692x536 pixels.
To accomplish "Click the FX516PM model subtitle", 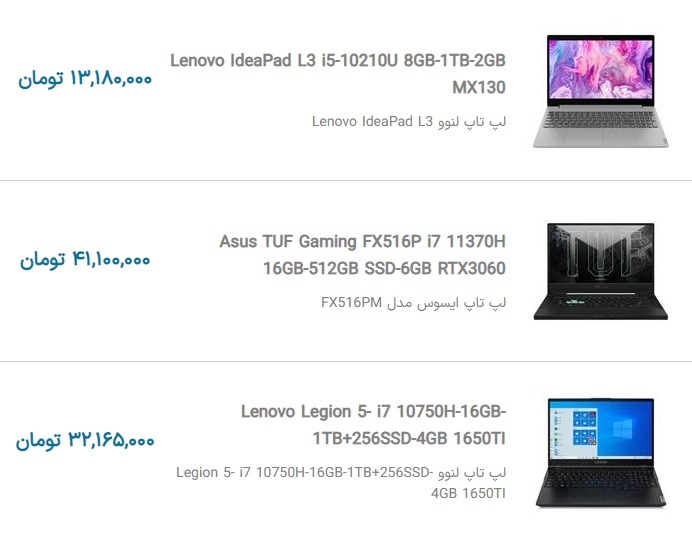I will click(x=413, y=303).
